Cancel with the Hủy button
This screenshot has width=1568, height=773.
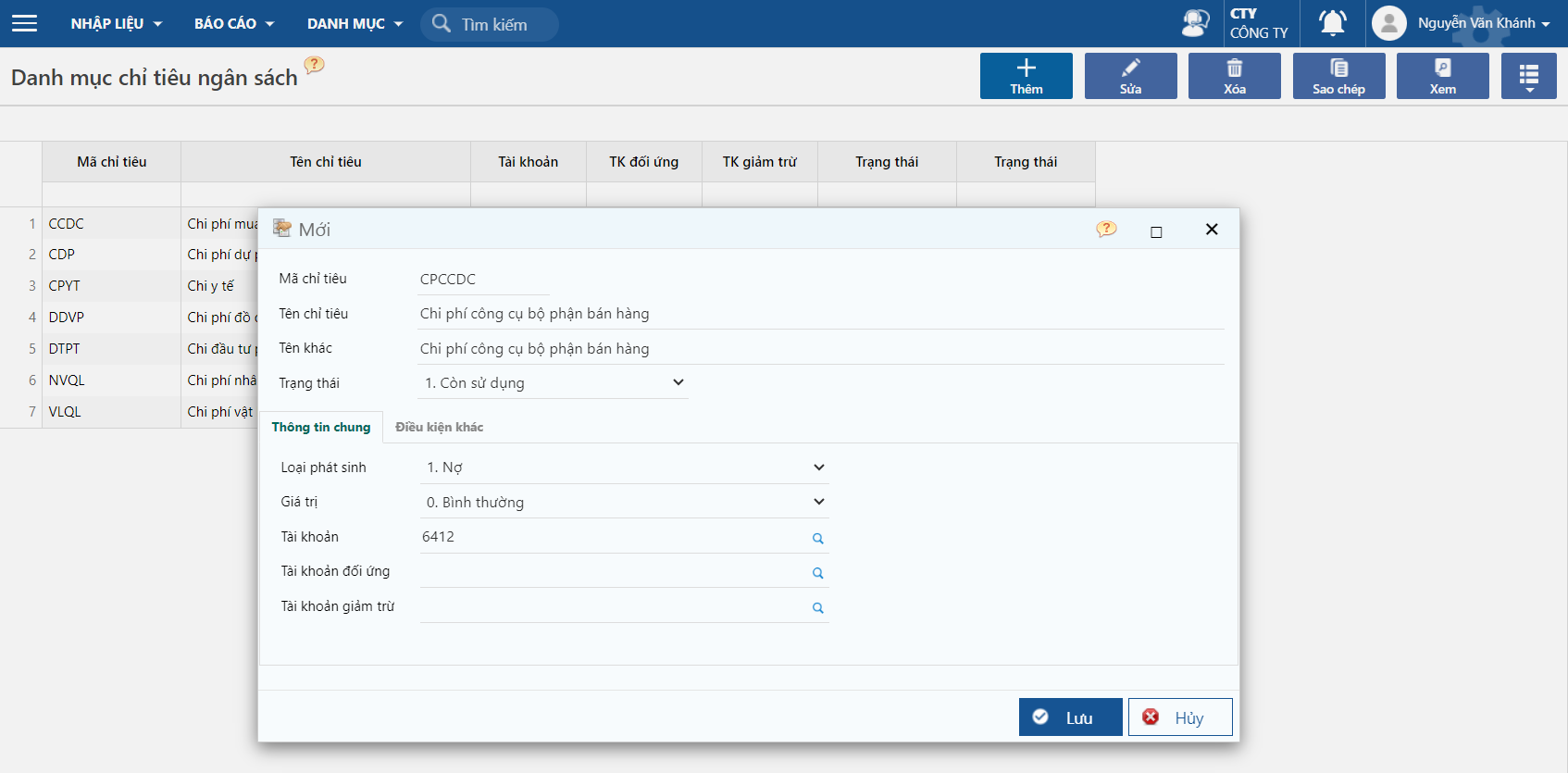tap(1179, 717)
